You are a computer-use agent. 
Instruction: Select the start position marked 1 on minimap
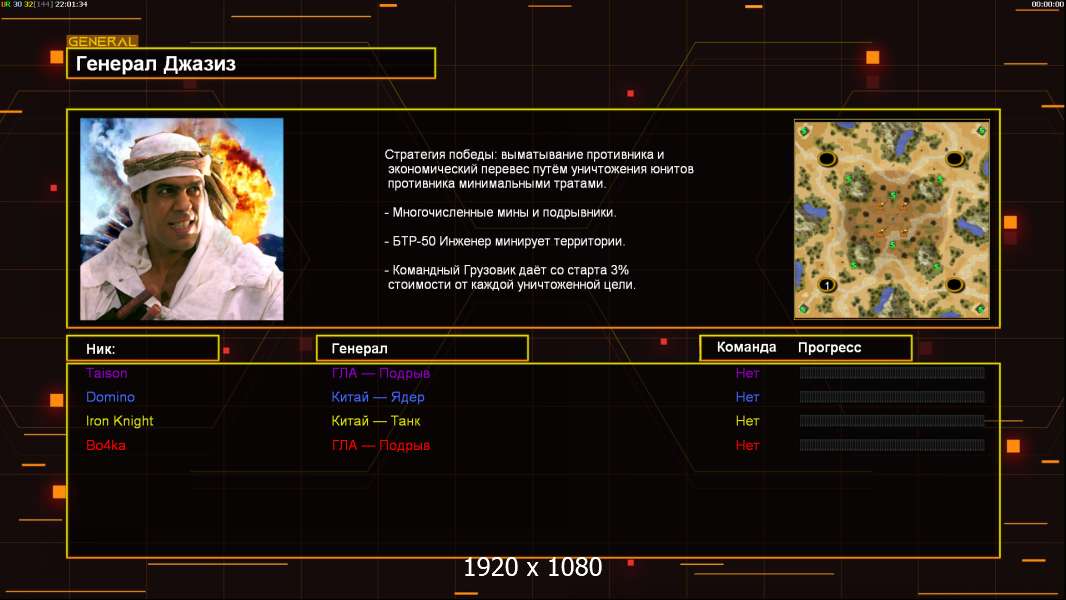(x=827, y=285)
